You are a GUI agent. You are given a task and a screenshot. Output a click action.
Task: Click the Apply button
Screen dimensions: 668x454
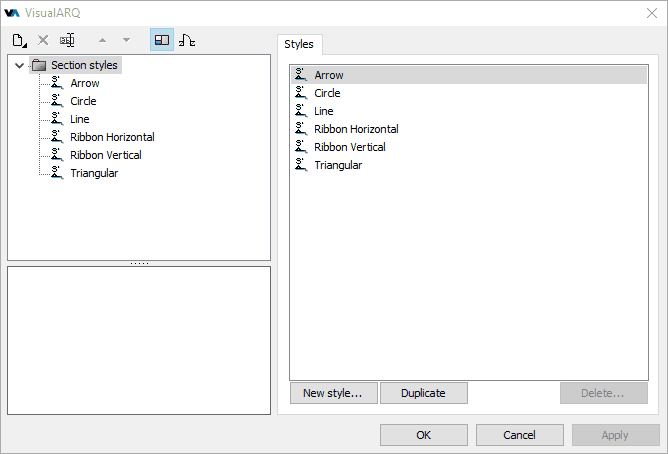616,435
